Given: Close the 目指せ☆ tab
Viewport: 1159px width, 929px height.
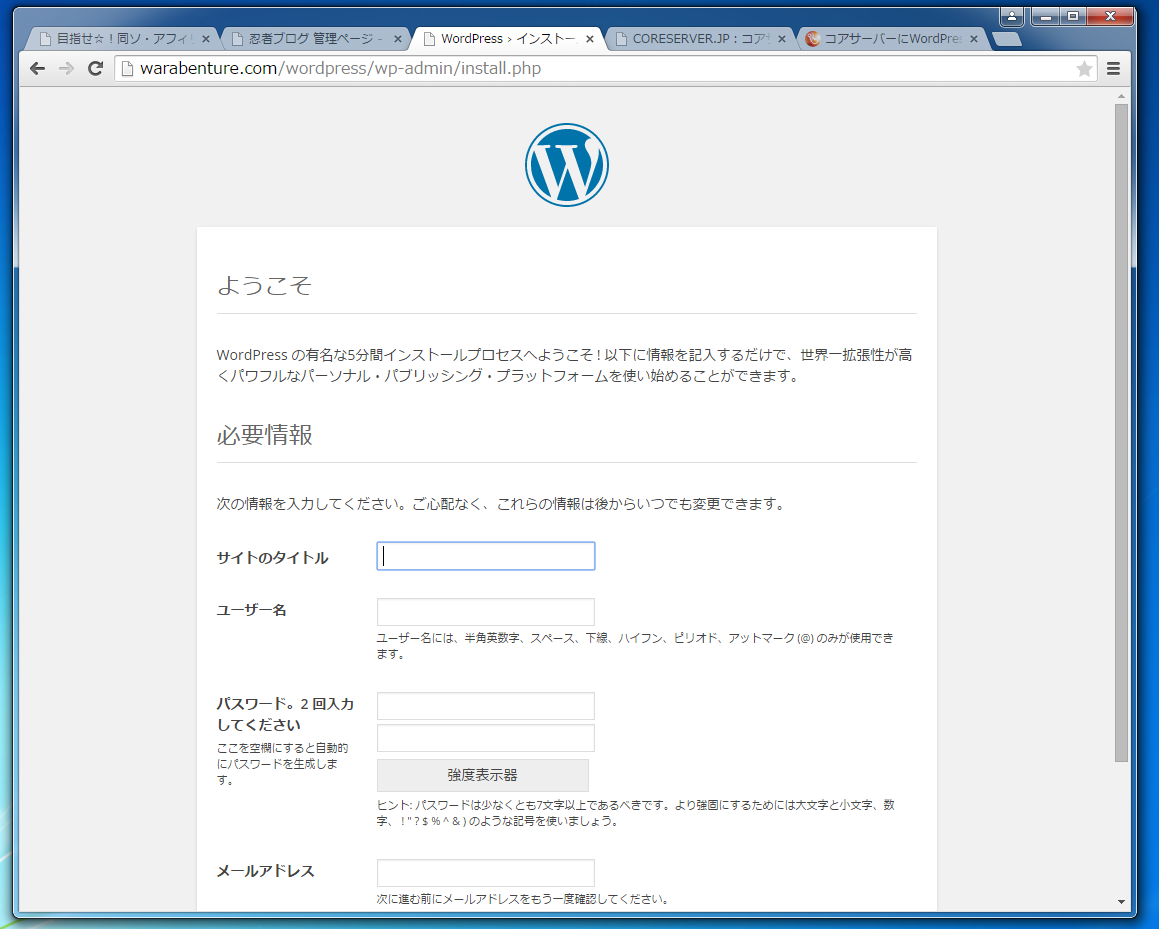Looking at the screenshot, I should (x=205, y=39).
